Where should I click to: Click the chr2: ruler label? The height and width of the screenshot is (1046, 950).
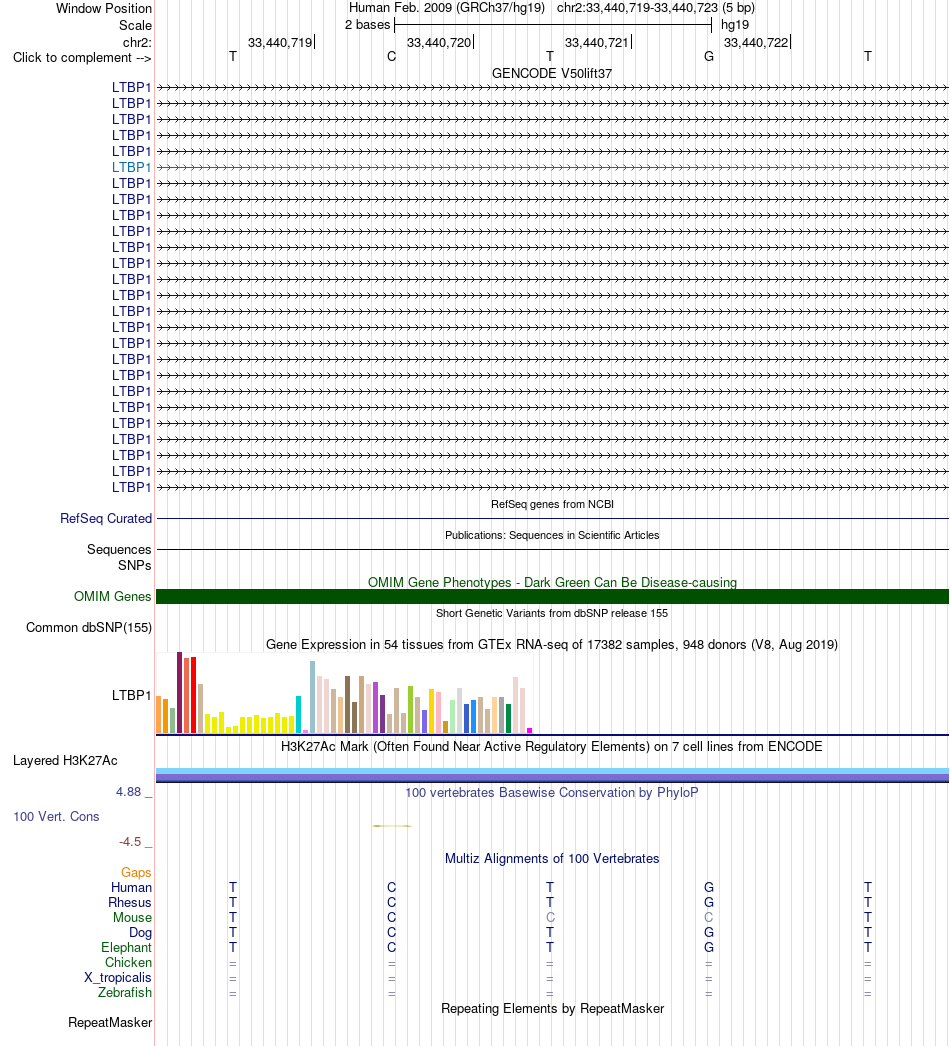tap(137, 42)
